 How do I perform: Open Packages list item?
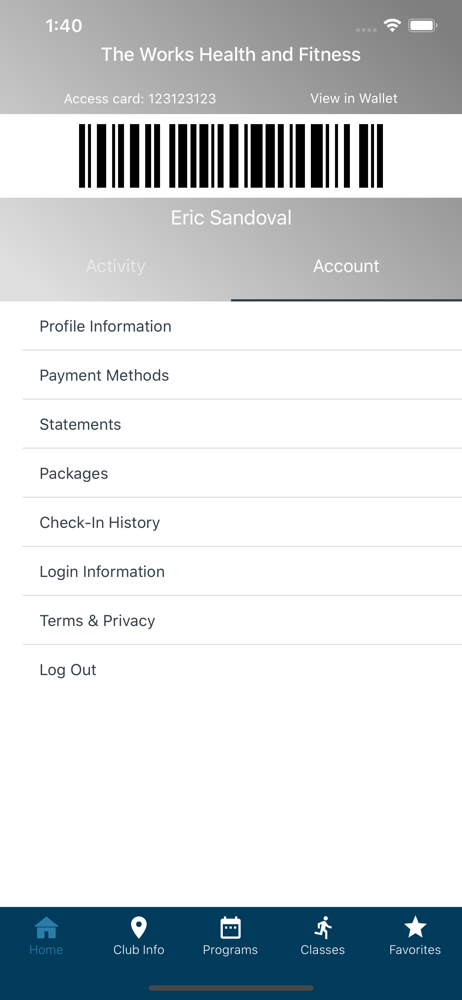[242, 473]
